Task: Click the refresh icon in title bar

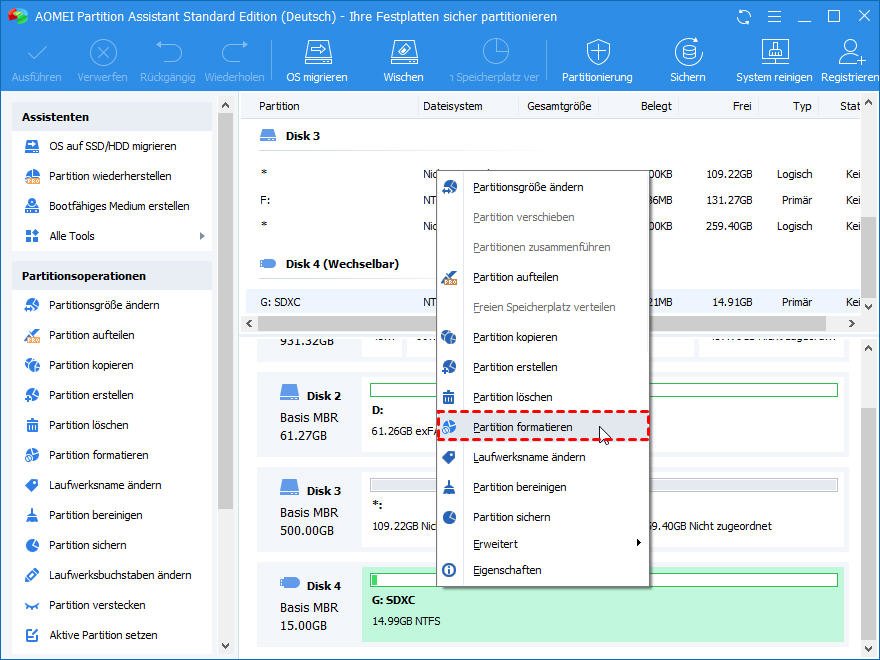Action: point(744,17)
